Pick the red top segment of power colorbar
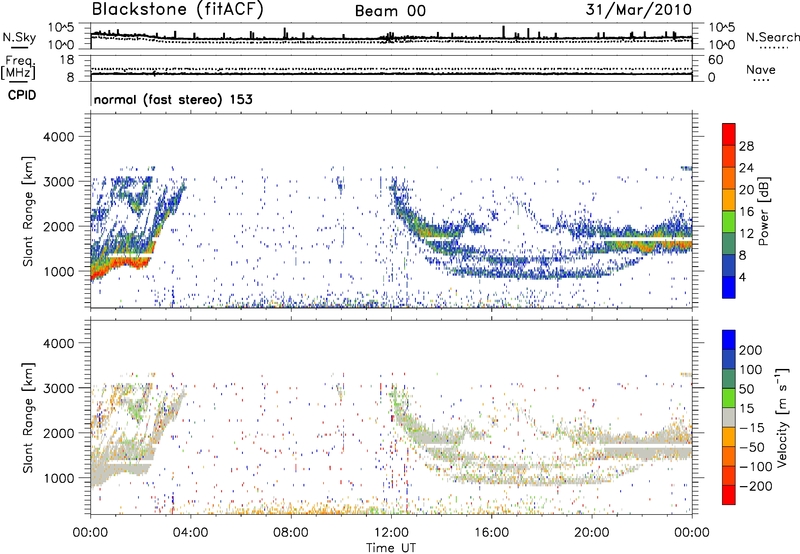Screen dimensions: 800x554 click(729, 134)
